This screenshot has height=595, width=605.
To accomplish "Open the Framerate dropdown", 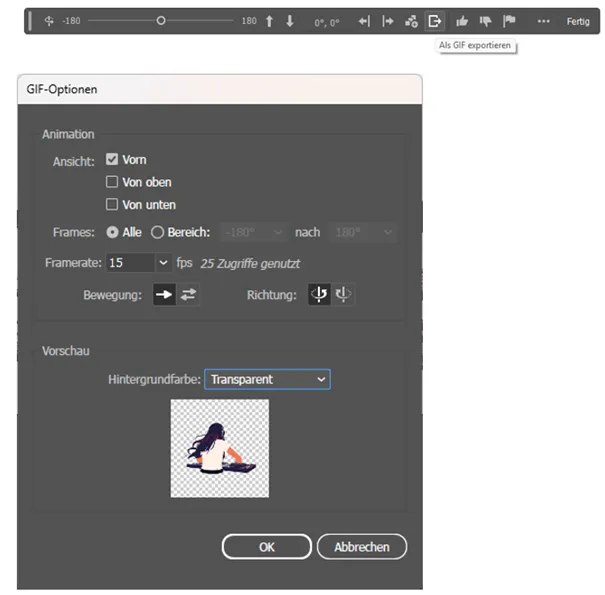I will 164,263.
